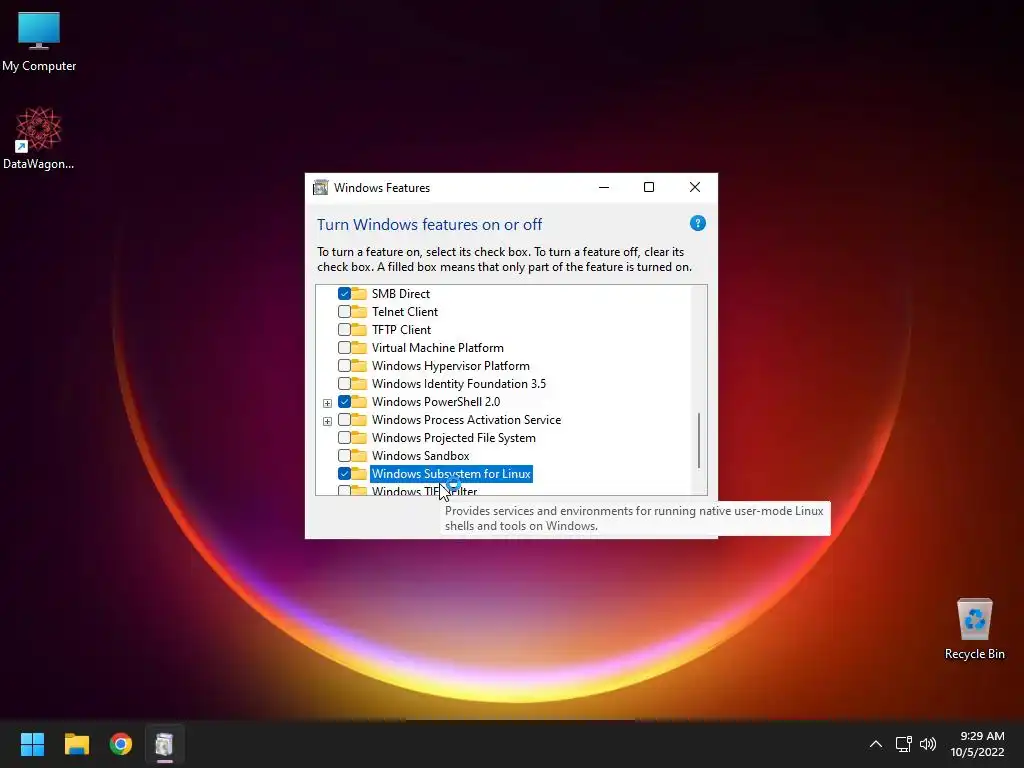1024x768 pixels.
Task: Enable the TFTP Client checkbox
Action: point(344,330)
